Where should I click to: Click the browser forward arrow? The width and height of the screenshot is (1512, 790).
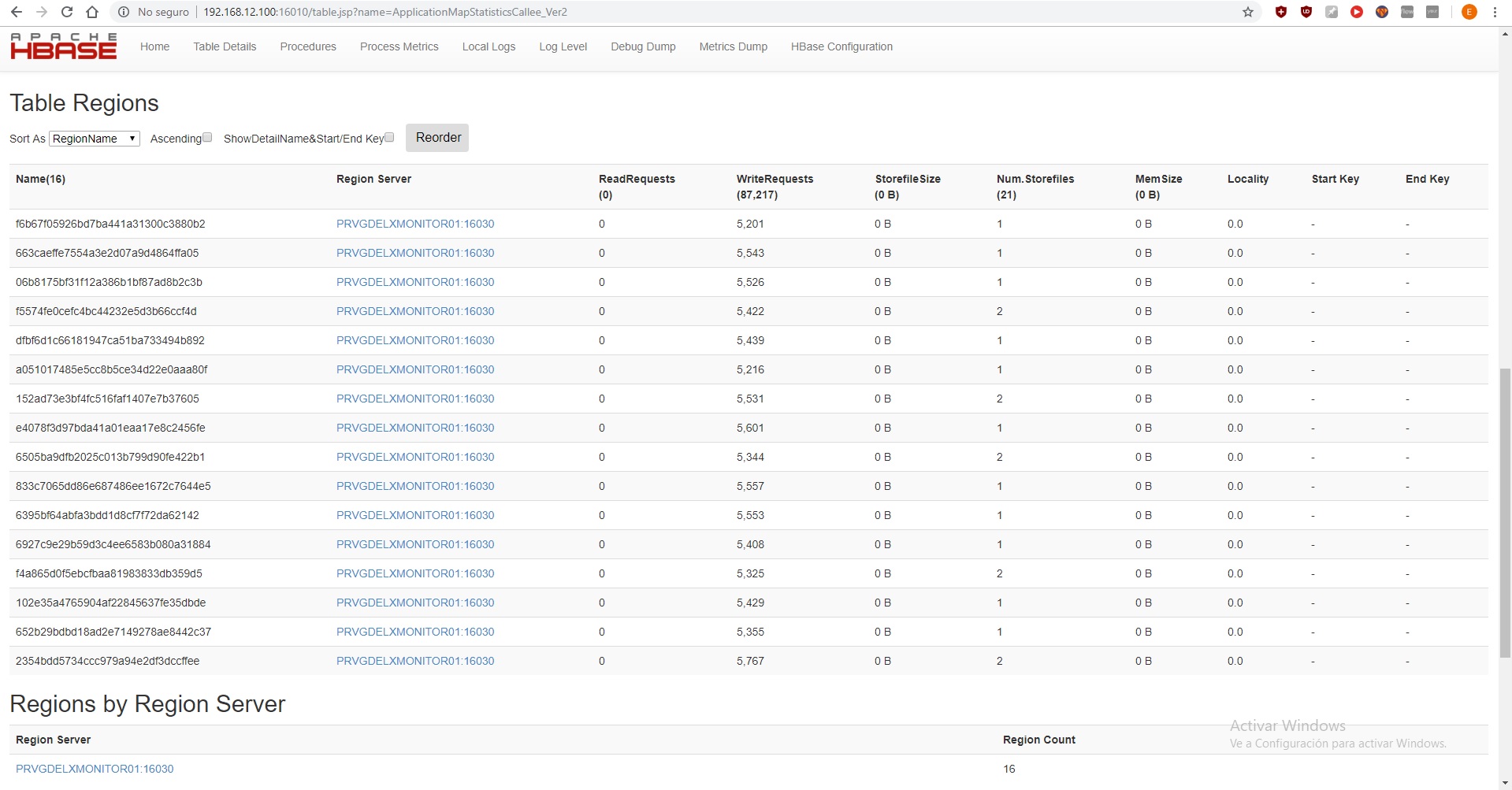(x=42, y=12)
